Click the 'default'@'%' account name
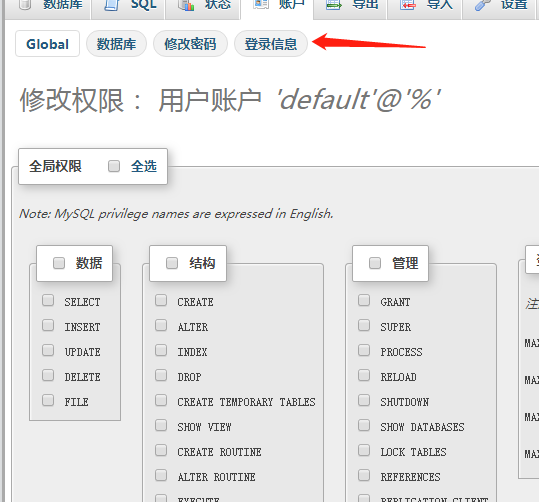The width and height of the screenshot is (539, 502). tap(359, 100)
